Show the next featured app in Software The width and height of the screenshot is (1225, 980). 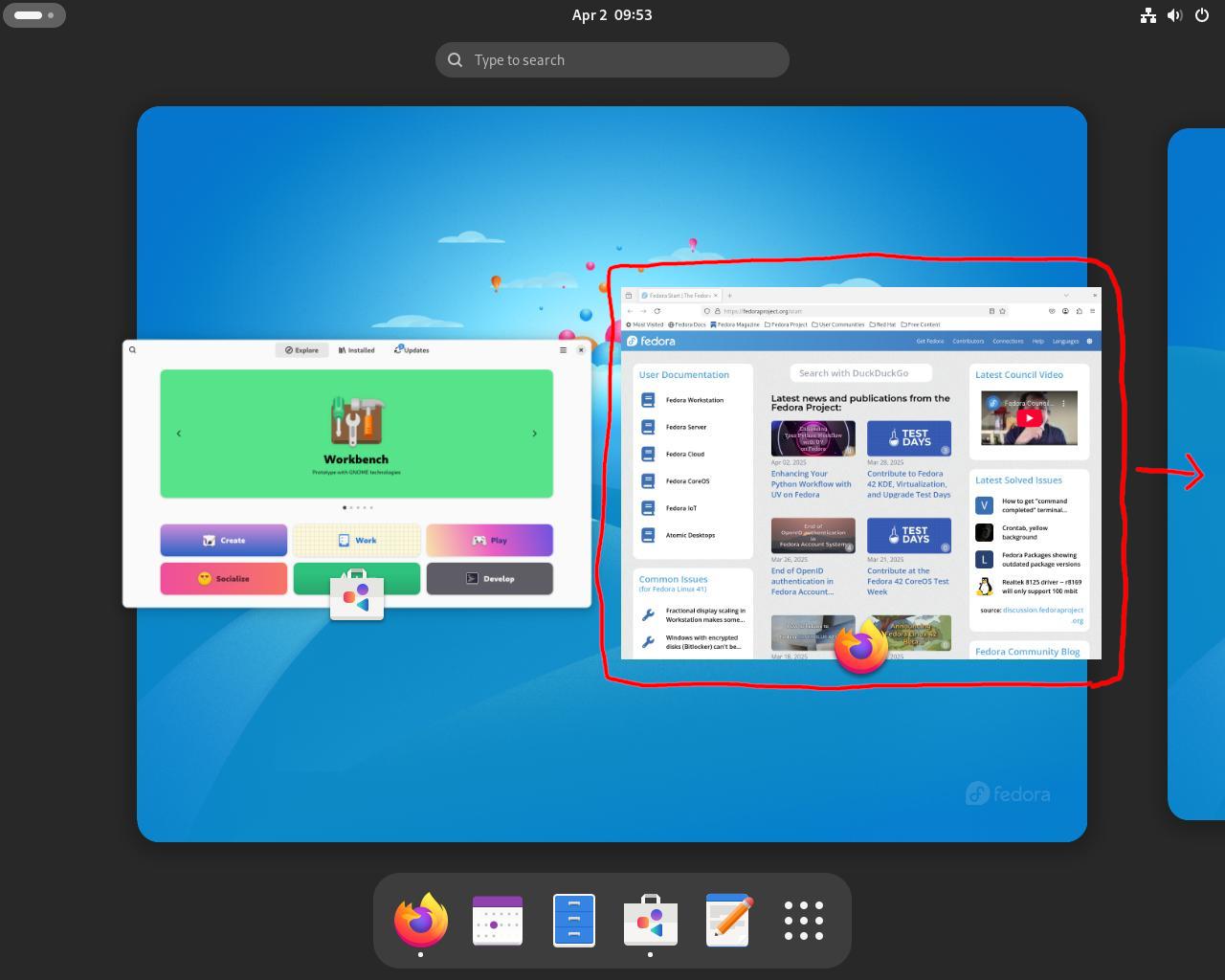pyautogui.click(x=534, y=434)
